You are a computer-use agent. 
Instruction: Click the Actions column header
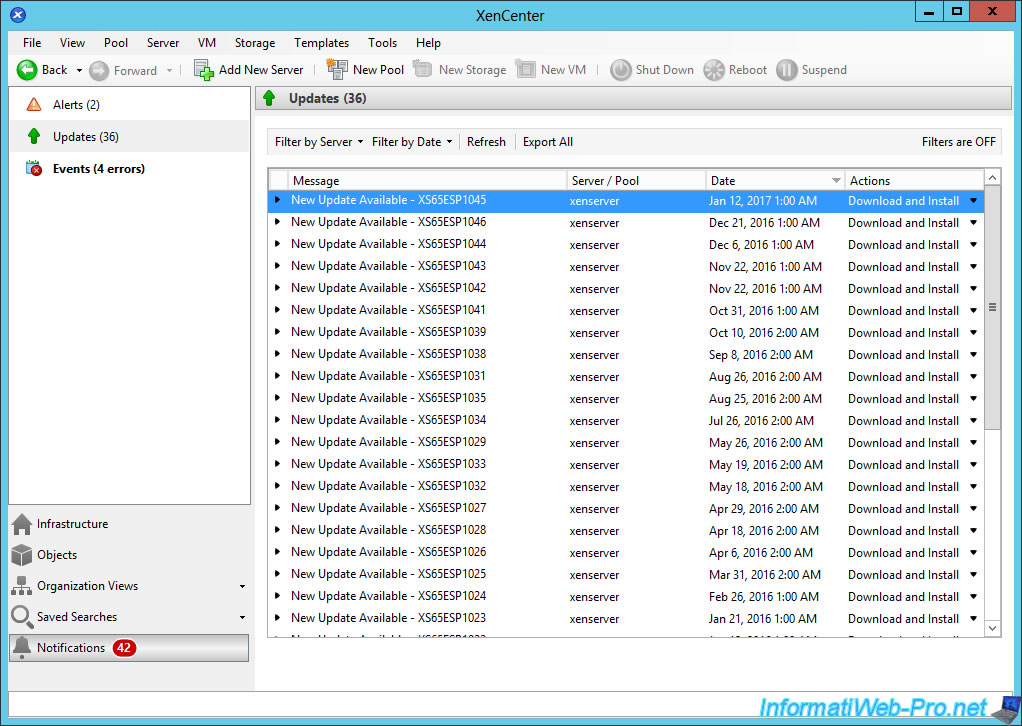click(x=914, y=181)
